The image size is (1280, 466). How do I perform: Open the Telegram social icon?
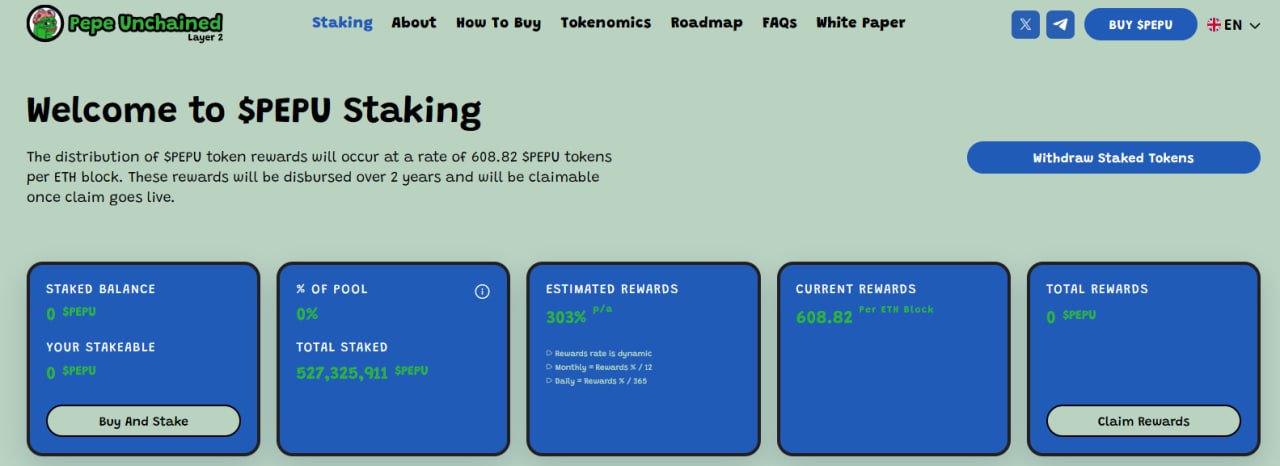coord(1060,24)
